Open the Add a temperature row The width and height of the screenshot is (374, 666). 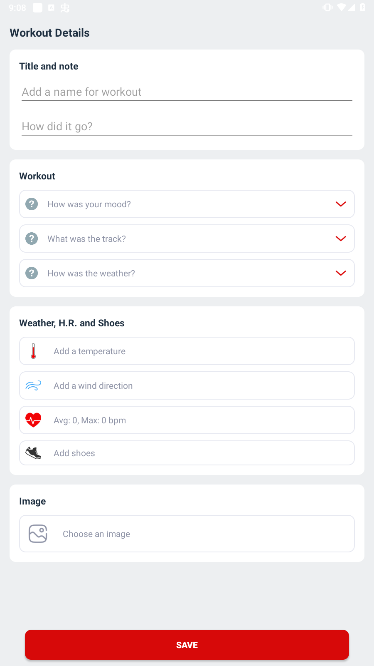(187, 351)
